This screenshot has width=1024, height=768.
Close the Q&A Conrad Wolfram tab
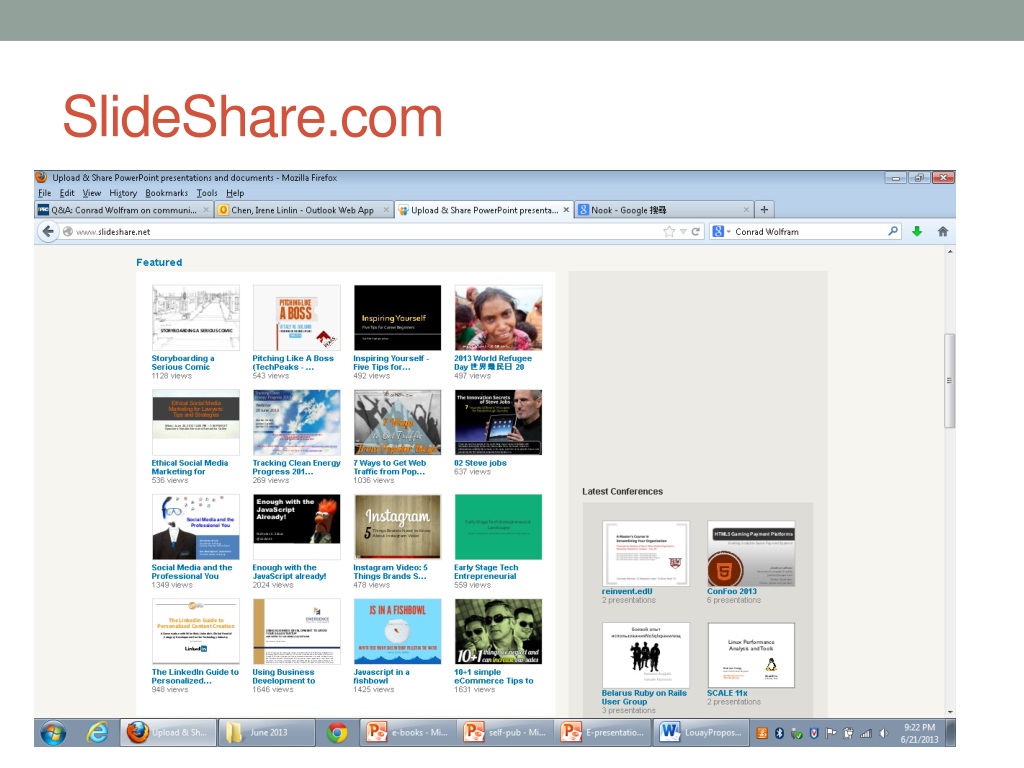[206, 210]
